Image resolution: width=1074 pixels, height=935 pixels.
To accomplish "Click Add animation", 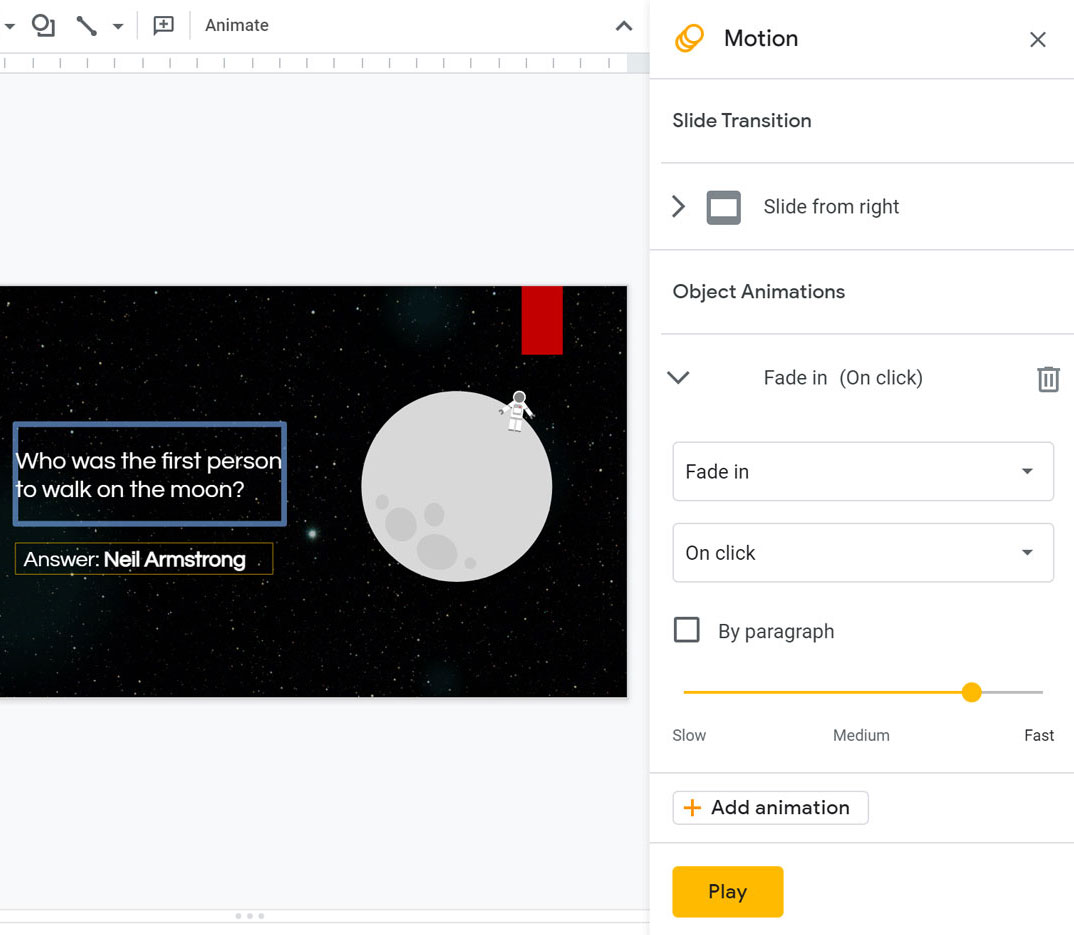I will pos(770,808).
